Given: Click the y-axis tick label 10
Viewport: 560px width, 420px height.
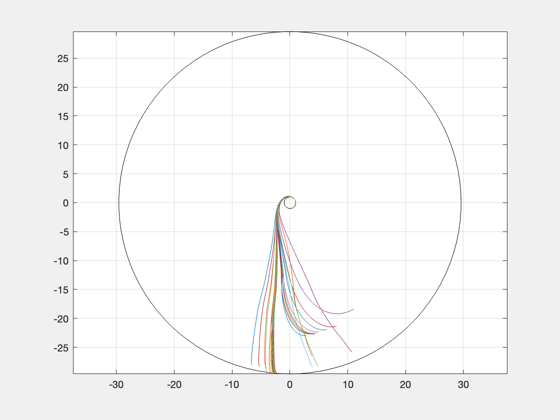Looking at the screenshot, I should 62,145.
